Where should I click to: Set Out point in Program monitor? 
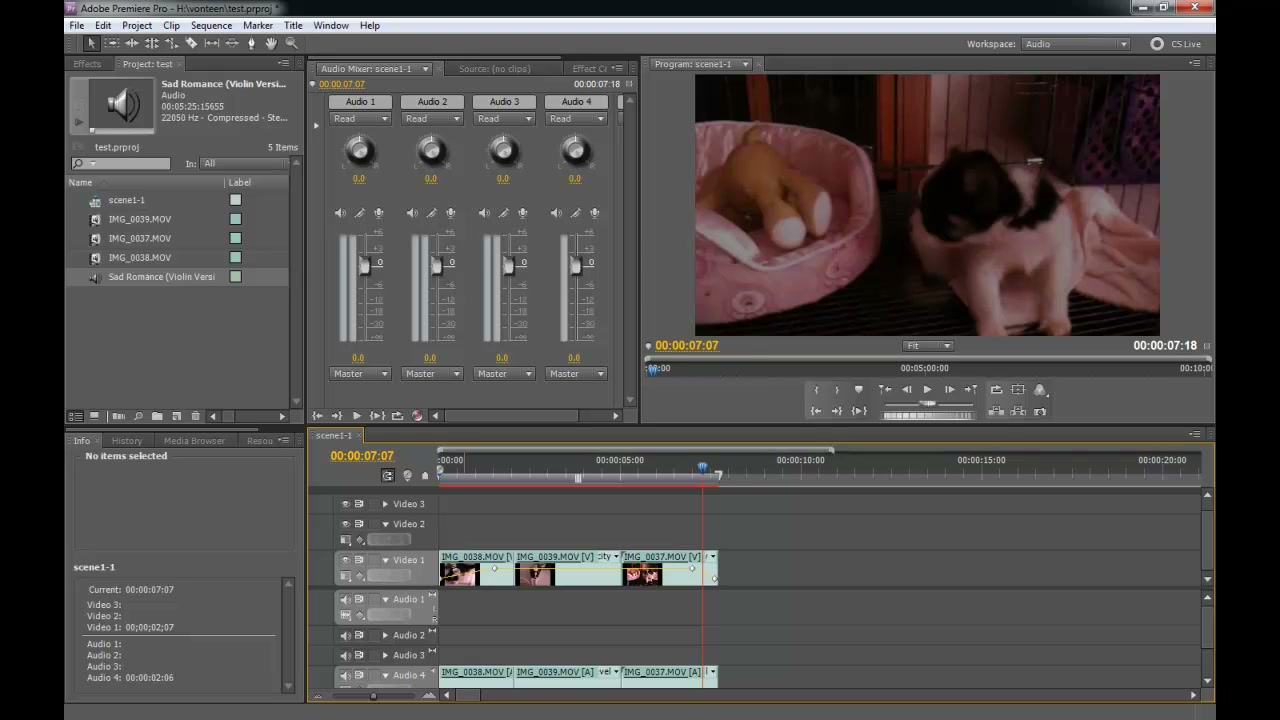(x=837, y=390)
